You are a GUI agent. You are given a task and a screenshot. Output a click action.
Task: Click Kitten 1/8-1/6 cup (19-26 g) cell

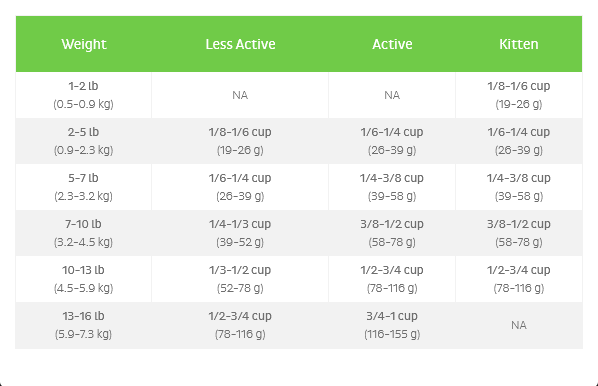(x=519, y=95)
